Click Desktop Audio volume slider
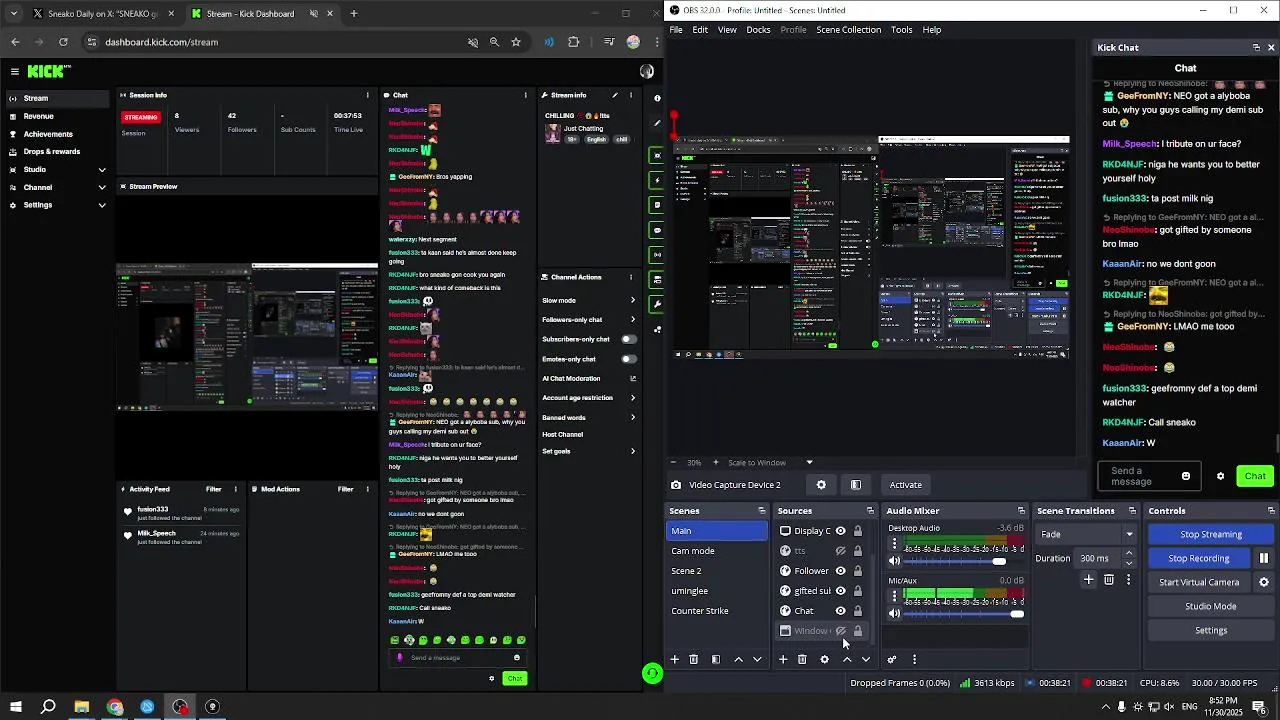The height and width of the screenshot is (720, 1280). click(x=965, y=561)
